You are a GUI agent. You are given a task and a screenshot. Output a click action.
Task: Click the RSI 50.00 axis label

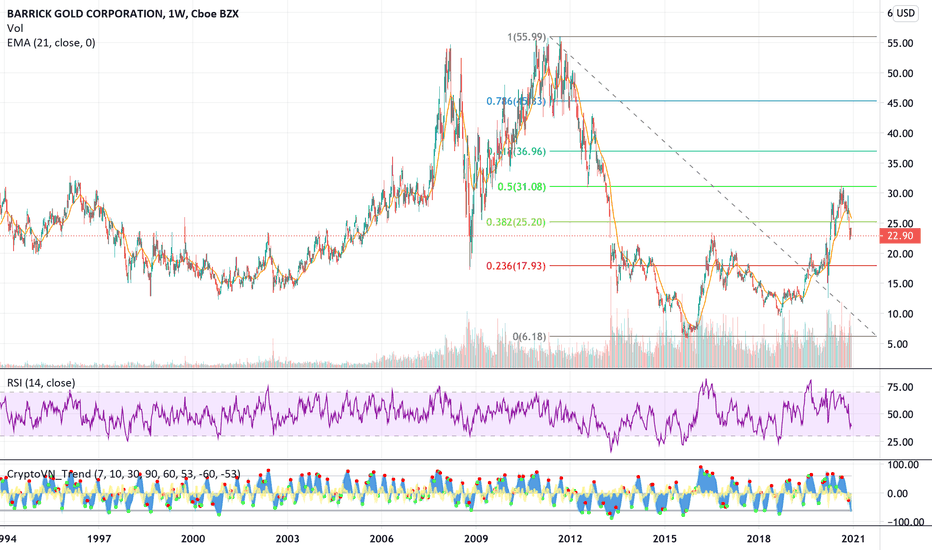(900, 414)
